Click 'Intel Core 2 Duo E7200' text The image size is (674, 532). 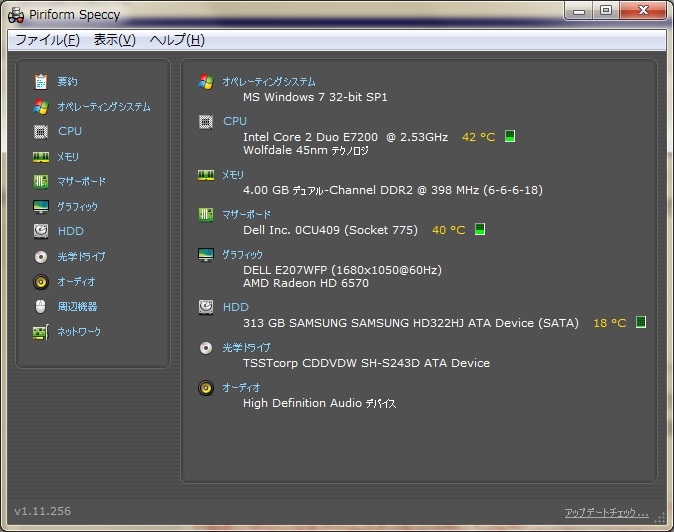(310, 137)
